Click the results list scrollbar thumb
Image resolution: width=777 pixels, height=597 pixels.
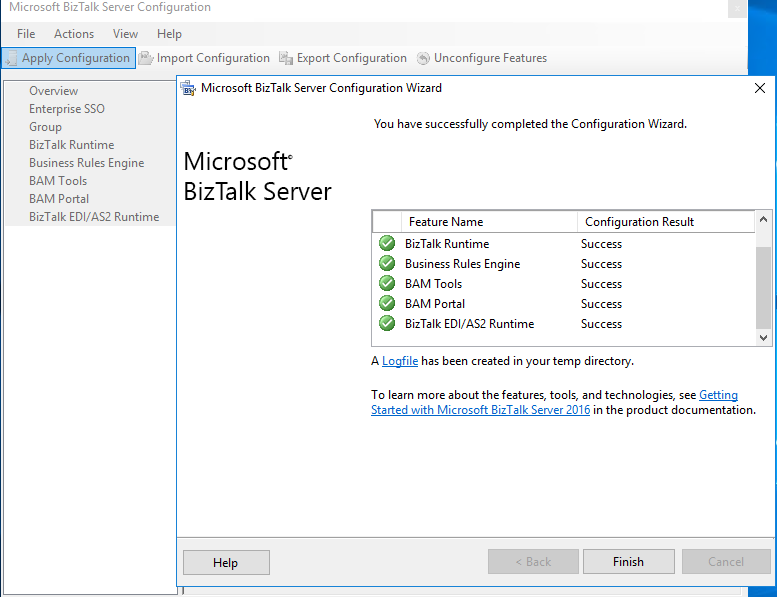click(x=764, y=287)
